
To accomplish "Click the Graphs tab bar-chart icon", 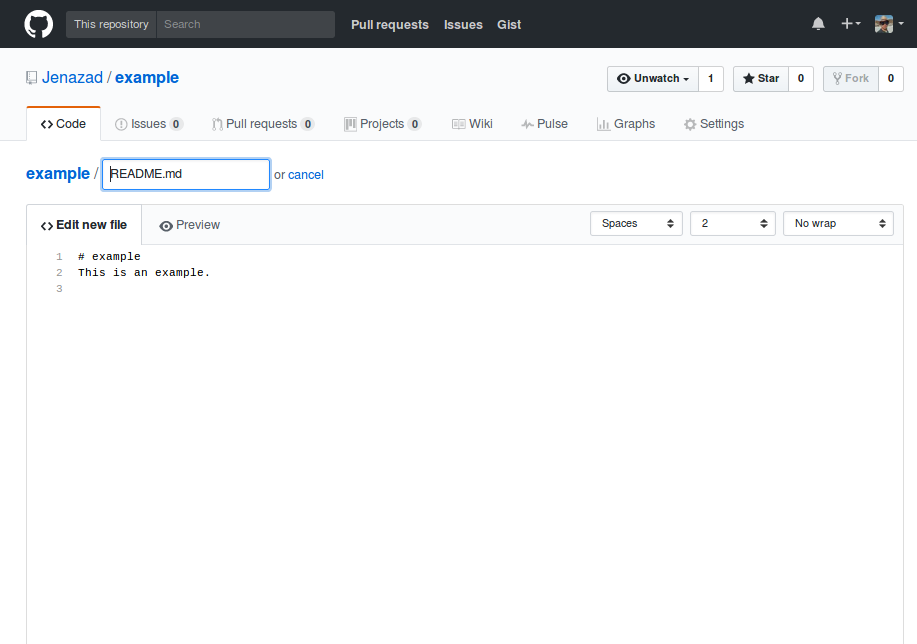I will pyautogui.click(x=603, y=125).
